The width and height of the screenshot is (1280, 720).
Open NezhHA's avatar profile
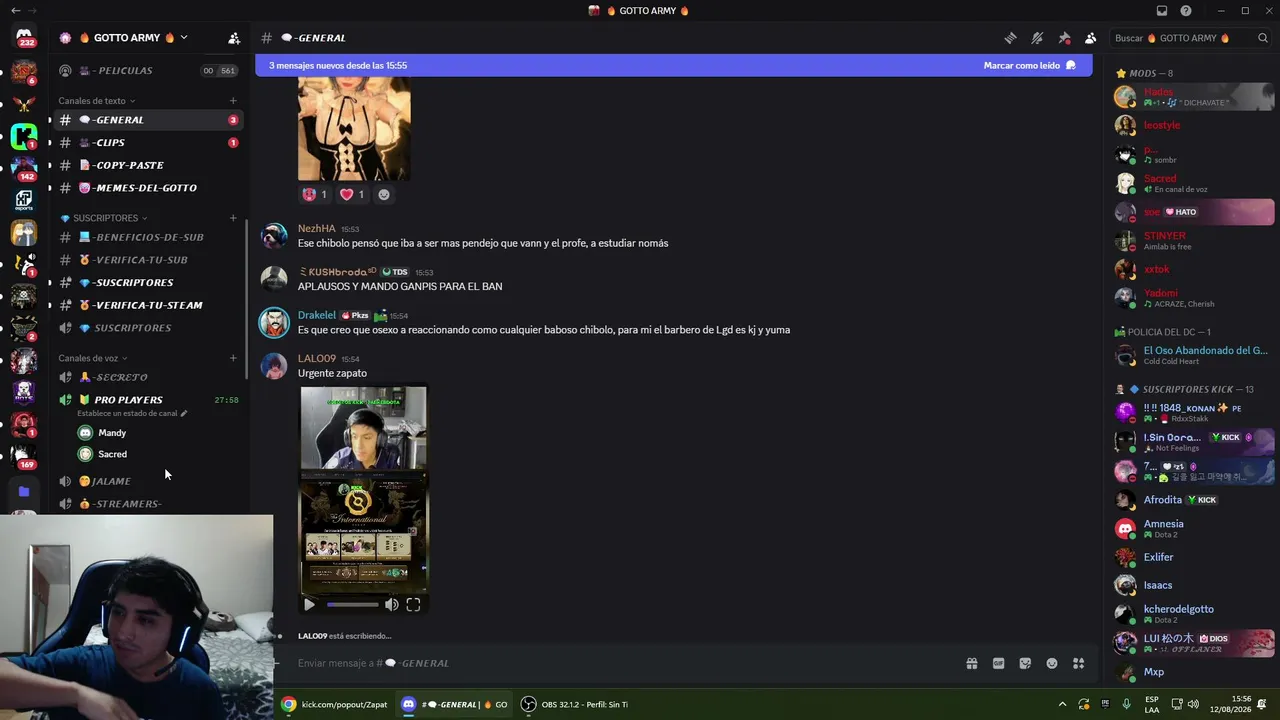coord(274,235)
